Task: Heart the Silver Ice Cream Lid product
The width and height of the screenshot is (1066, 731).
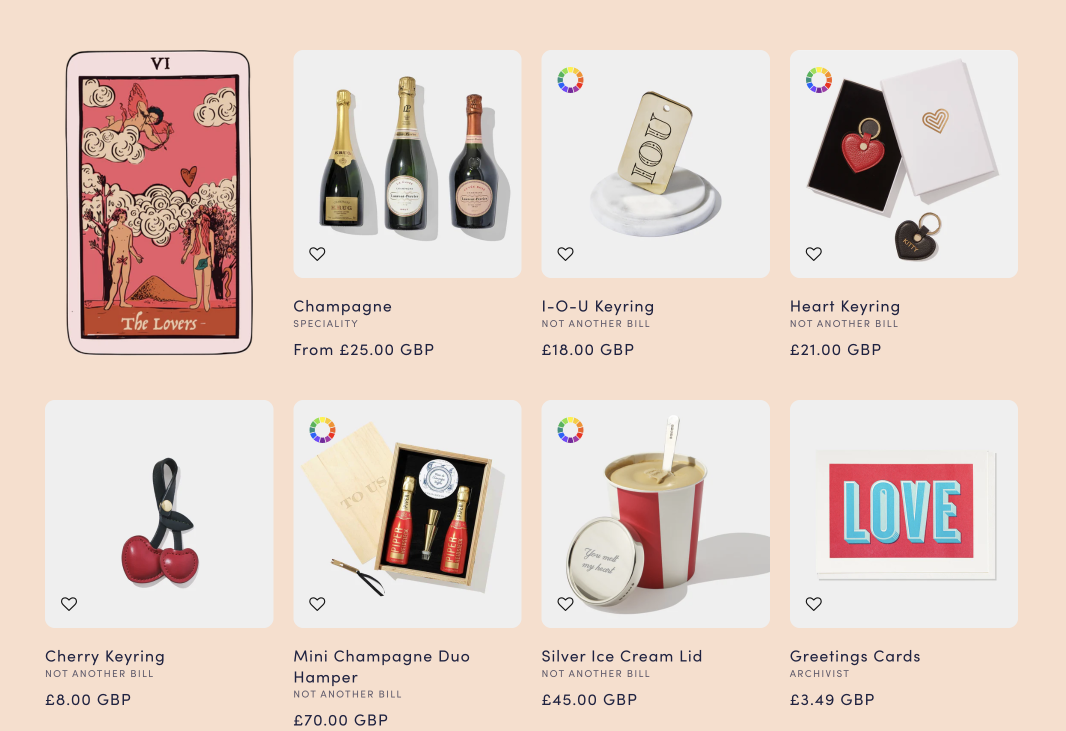Action: click(x=565, y=603)
